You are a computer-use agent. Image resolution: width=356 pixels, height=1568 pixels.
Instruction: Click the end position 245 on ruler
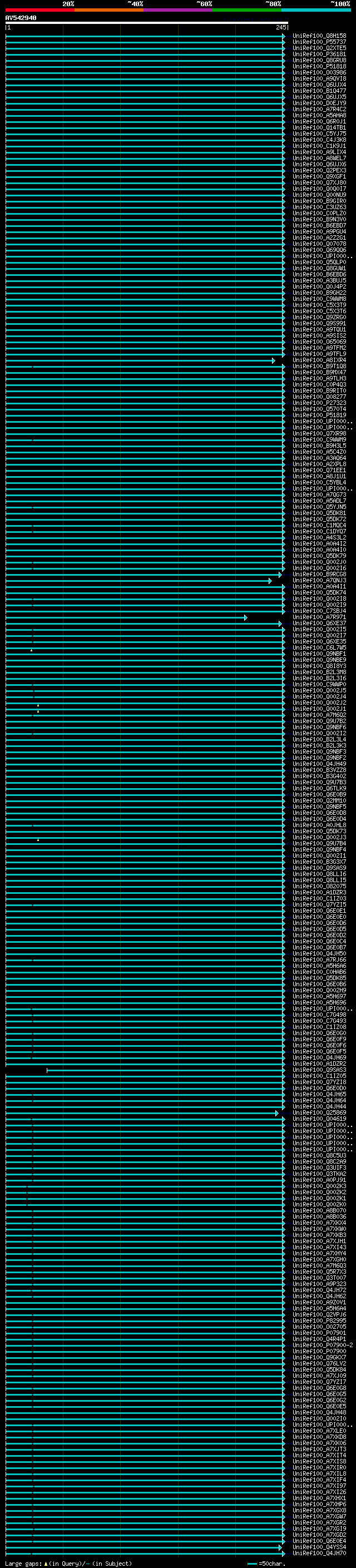coord(280,28)
